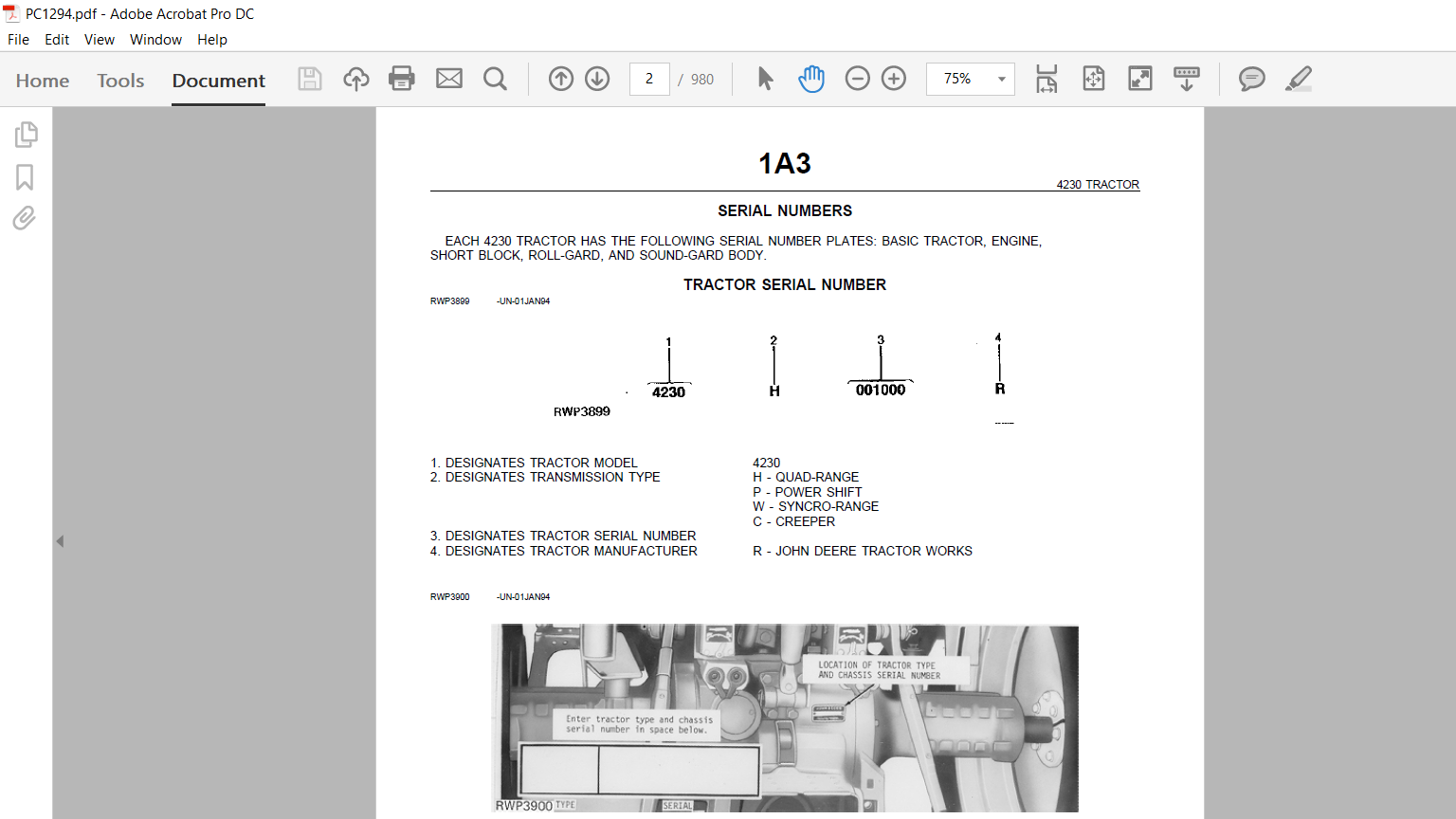Activate the Hand pan tool
The width and height of the screenshot is (1456, 819).
point(811,79)
